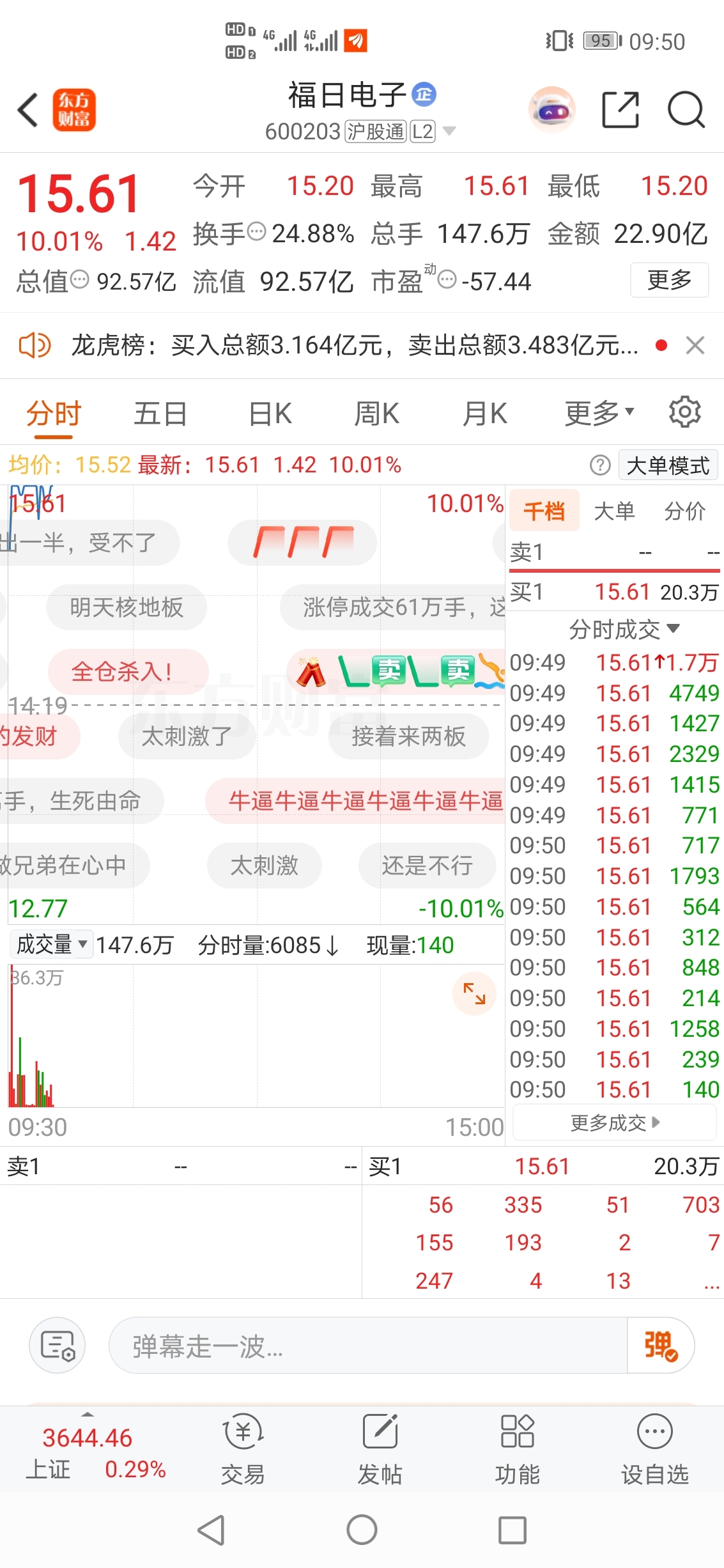Open danmaku settings list icon
724x1568 pixels.
[58, 1346]
